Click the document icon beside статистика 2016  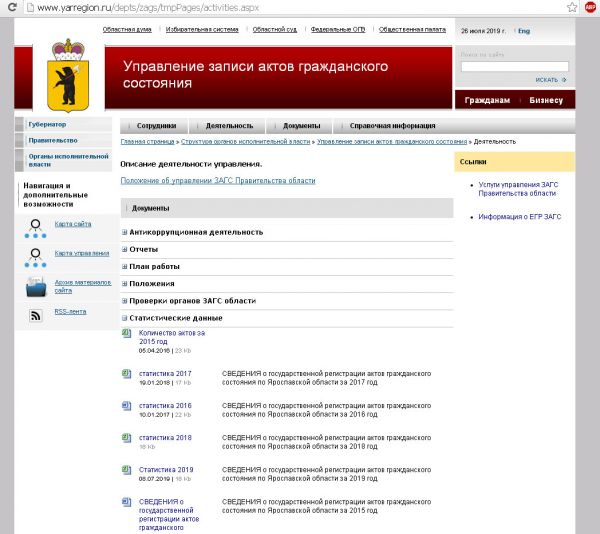[126, 406]
